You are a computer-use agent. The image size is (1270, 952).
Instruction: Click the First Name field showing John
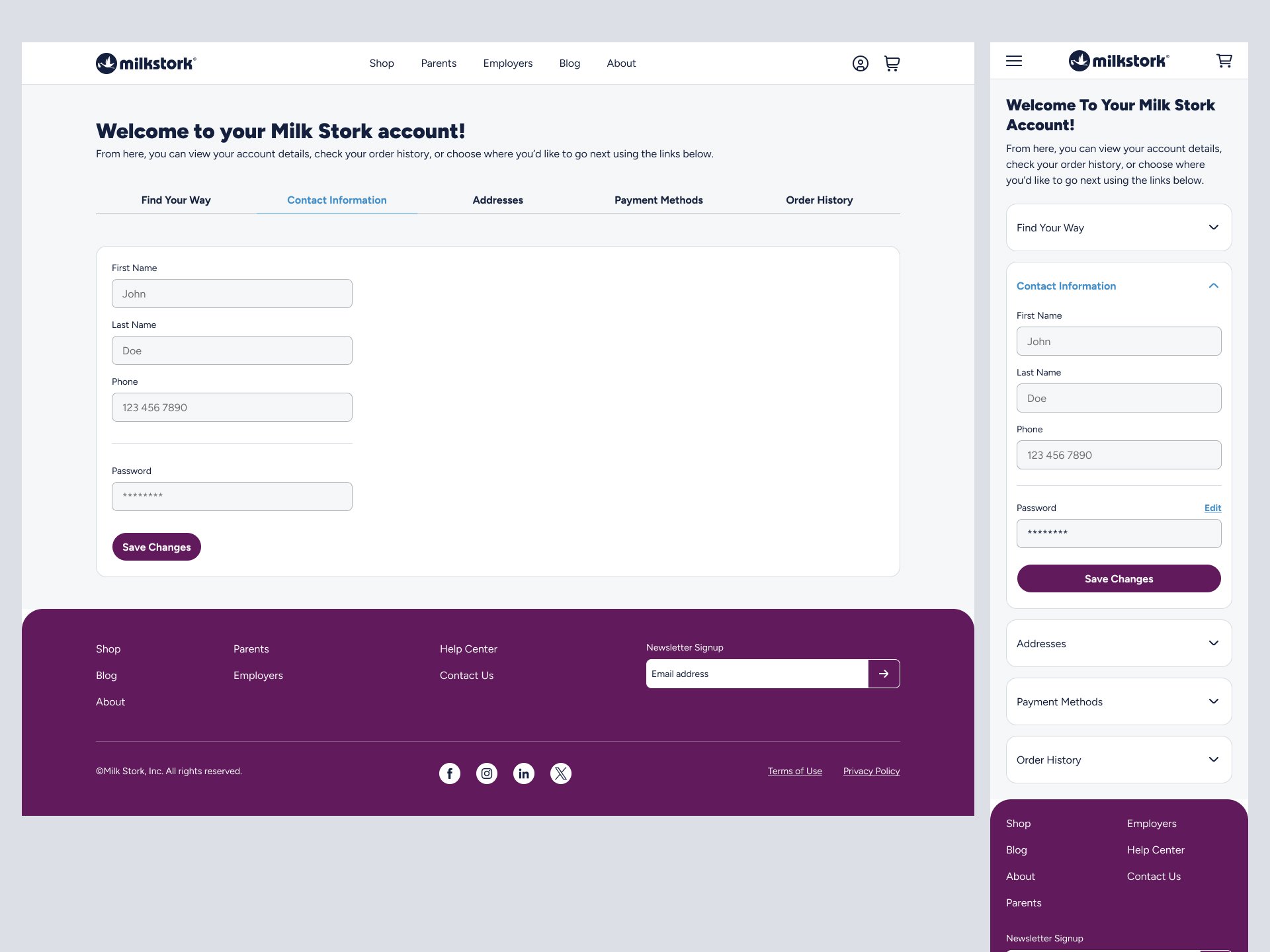(x=232, y=293)
